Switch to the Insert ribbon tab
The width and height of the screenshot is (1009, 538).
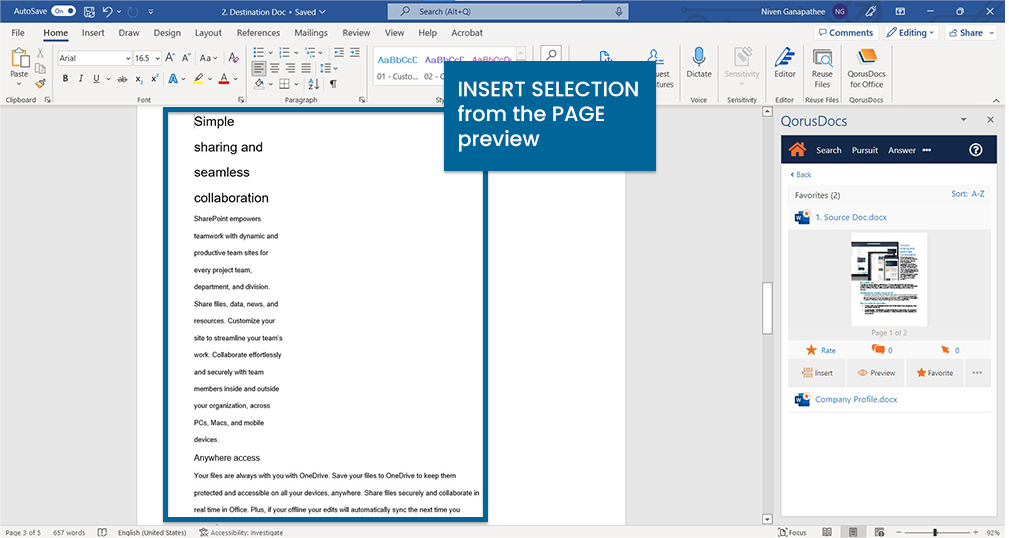(x=93, y=33)
